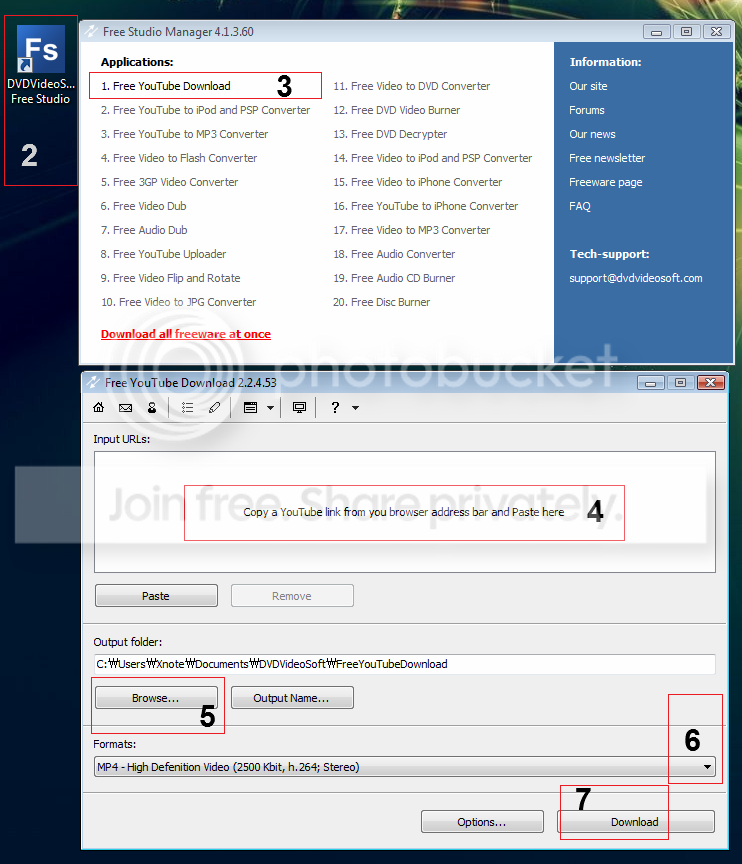Open the DVDVideoSoft Free Studio desktop shortcut

click(41, 65)
